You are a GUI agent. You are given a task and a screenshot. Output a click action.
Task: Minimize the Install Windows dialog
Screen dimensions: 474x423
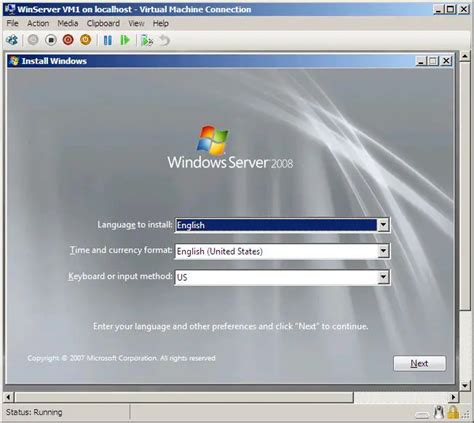[421, 61]
